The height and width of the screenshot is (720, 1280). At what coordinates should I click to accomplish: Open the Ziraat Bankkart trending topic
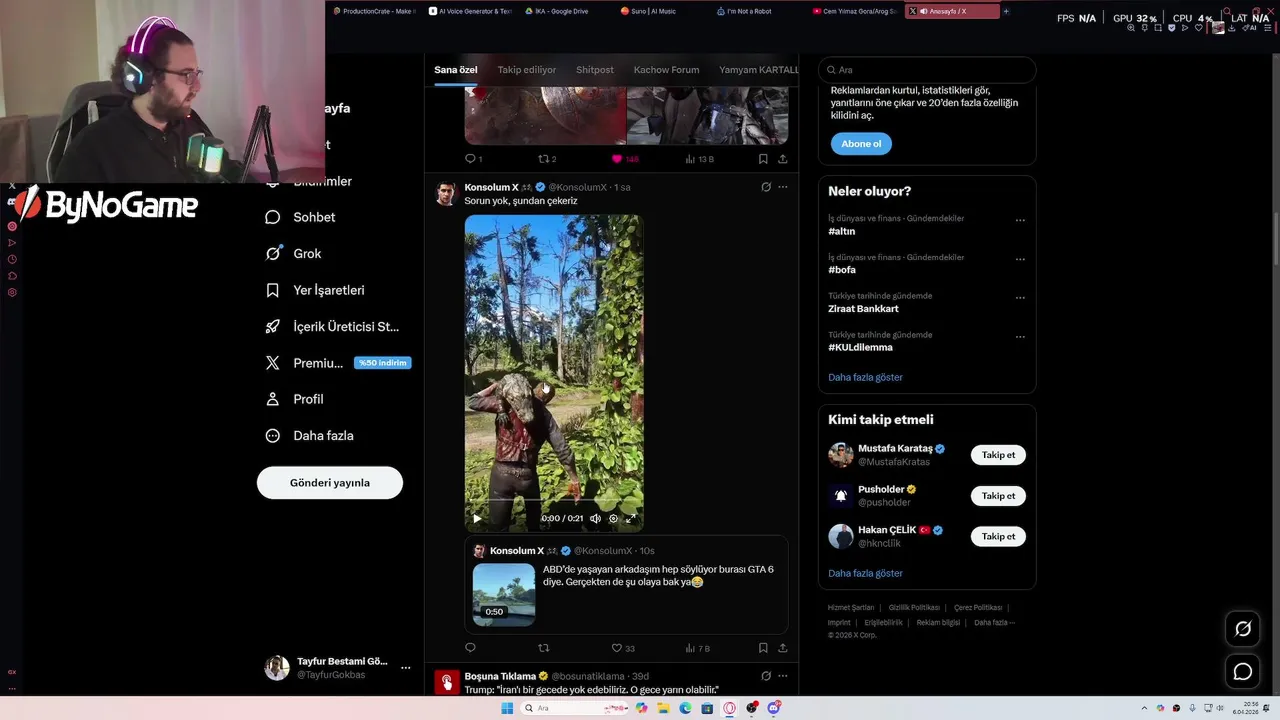(863, 309)
